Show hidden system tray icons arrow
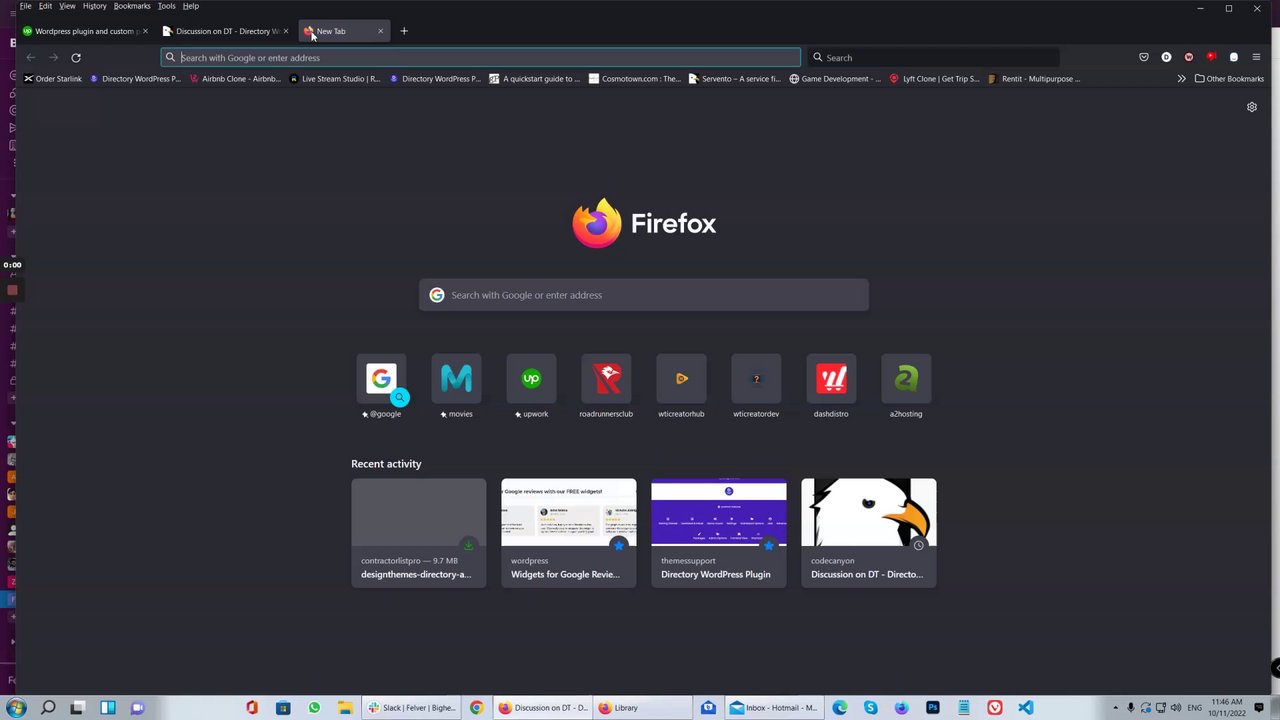The image size is (1280, 720). click(x=1116, y=707)
